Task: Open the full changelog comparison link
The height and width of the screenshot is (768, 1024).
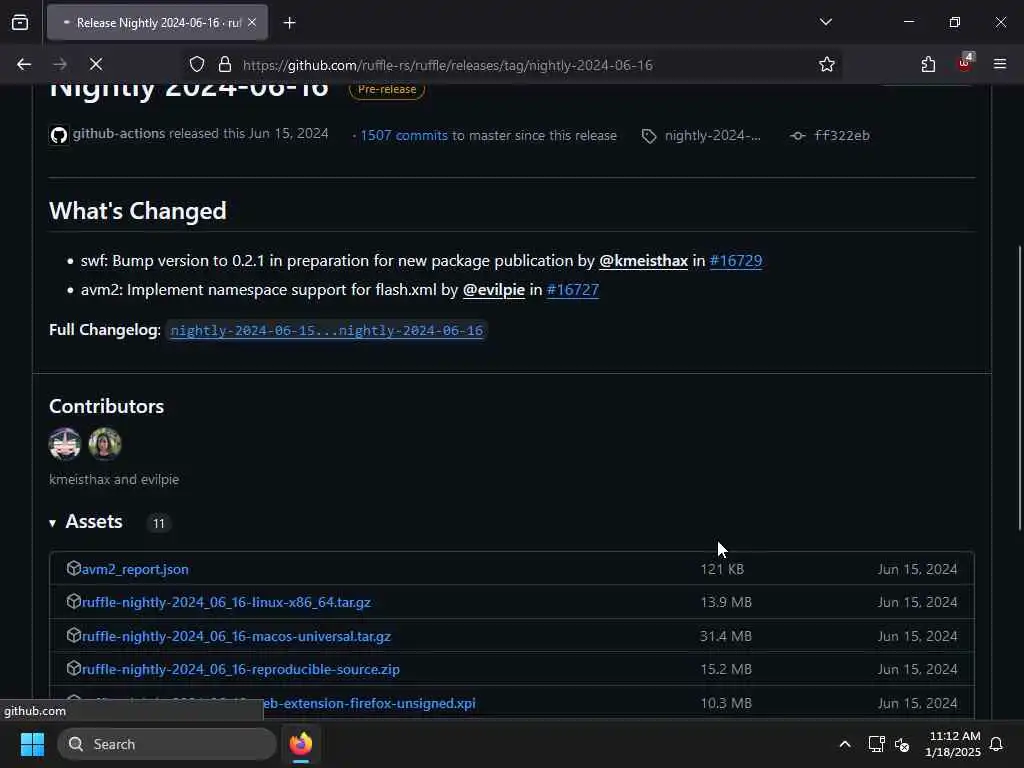Action: [x=327, y=330]
